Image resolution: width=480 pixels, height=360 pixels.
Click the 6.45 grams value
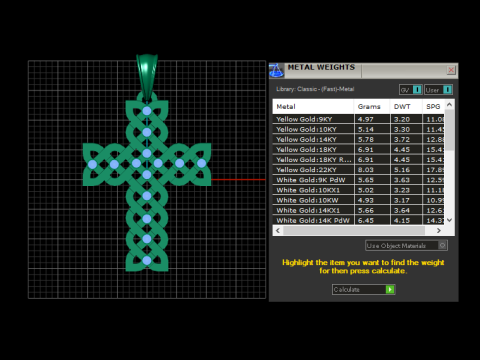point(366,220)
